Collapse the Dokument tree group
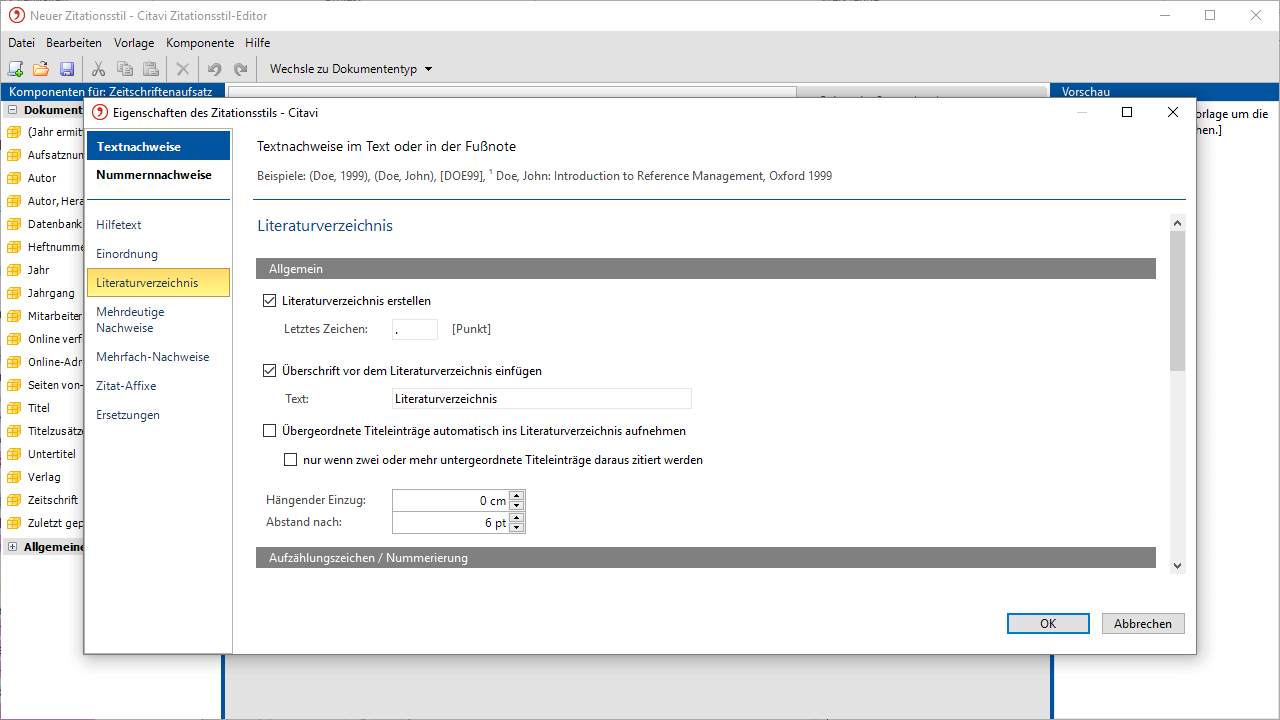Image resolution: width=1280 pixels, height=720 pixels. (x=13, y=110)
